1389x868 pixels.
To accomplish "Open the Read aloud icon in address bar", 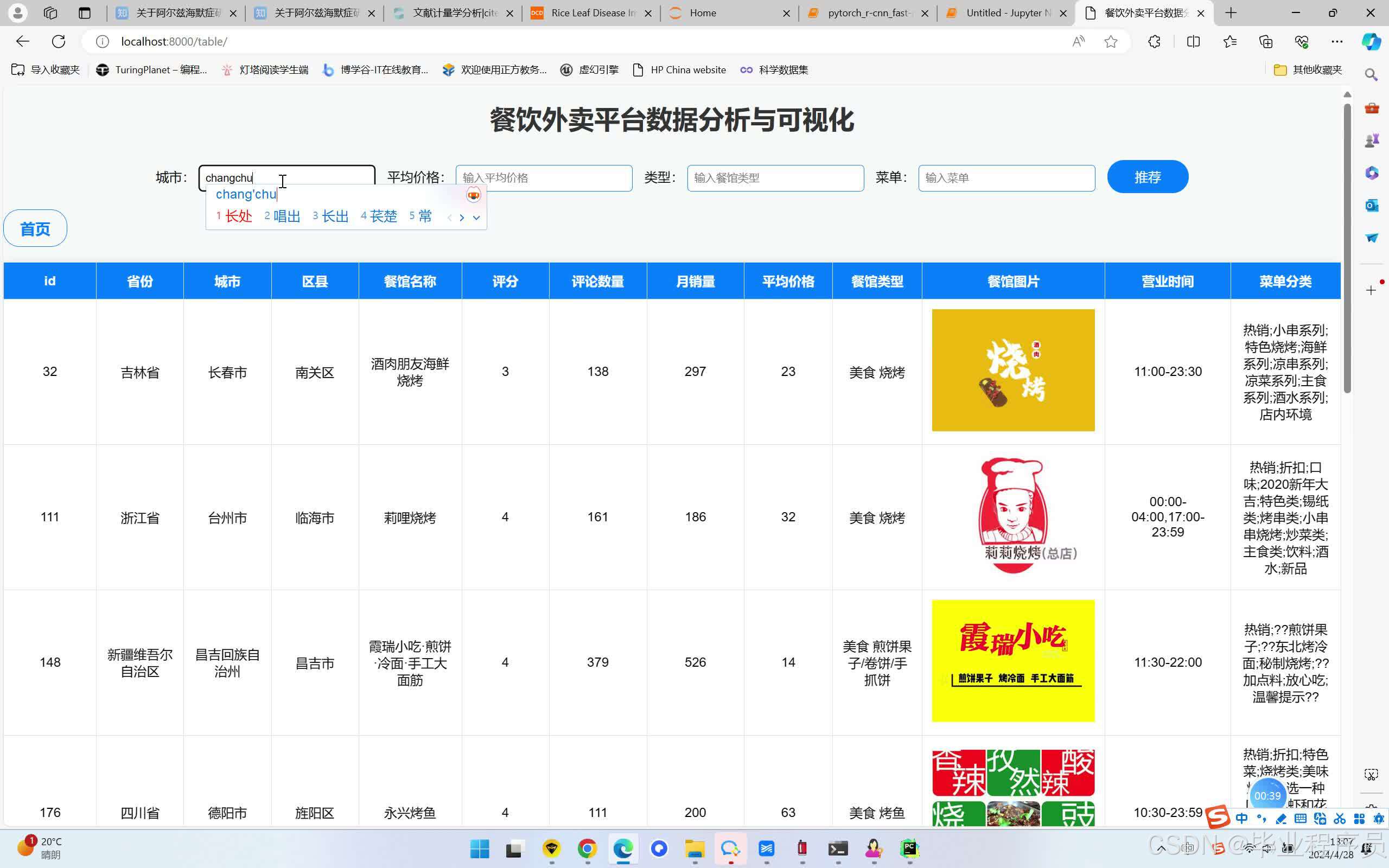I will (1079, 41).
